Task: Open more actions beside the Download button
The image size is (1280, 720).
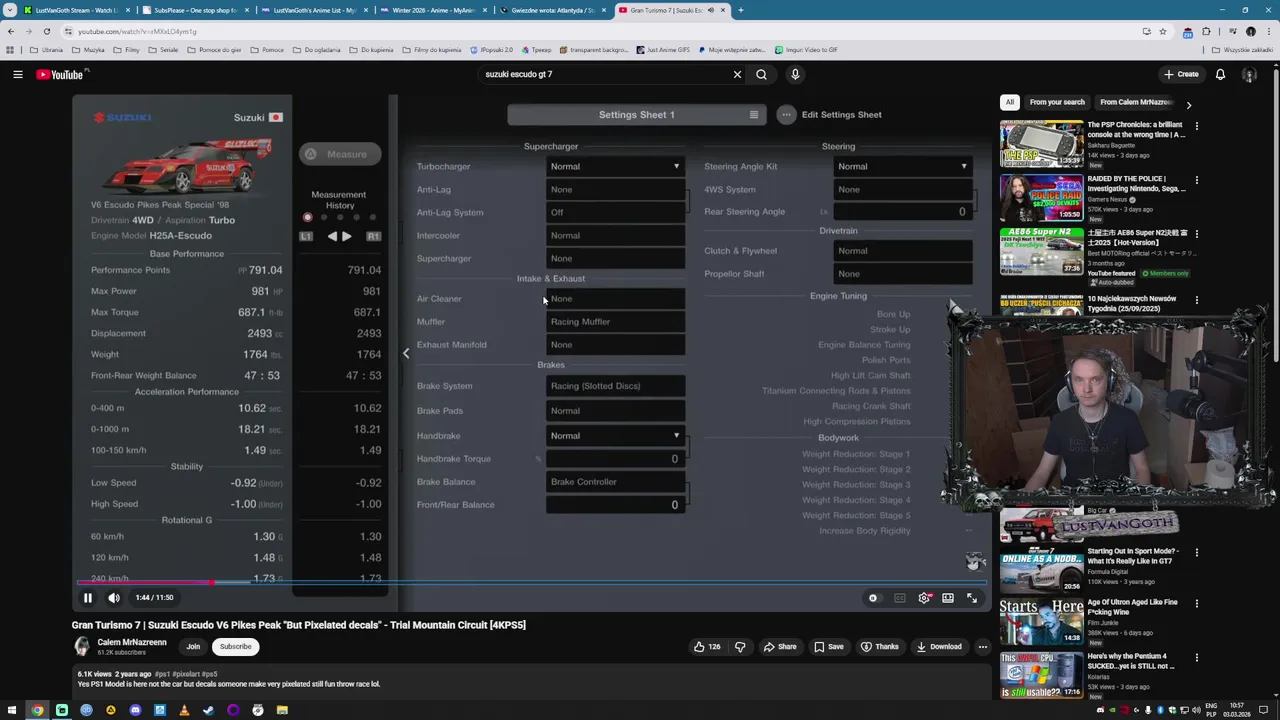Action: (x=983, y=647)
